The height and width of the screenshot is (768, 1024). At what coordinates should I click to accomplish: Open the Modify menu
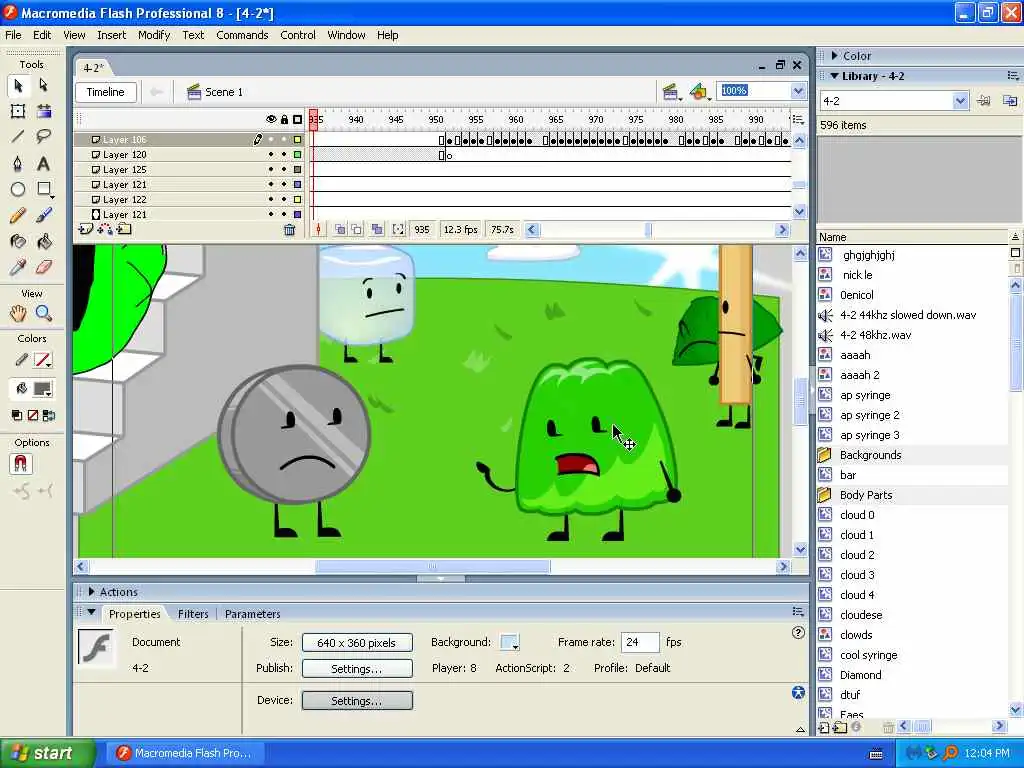(x=154, y=35)
